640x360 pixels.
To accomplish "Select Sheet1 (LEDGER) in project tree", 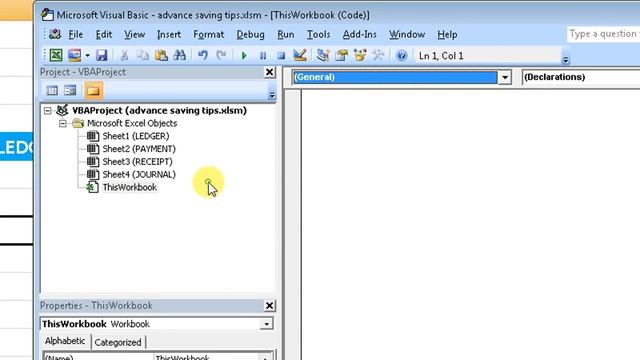I will click(x=136, y=136).
